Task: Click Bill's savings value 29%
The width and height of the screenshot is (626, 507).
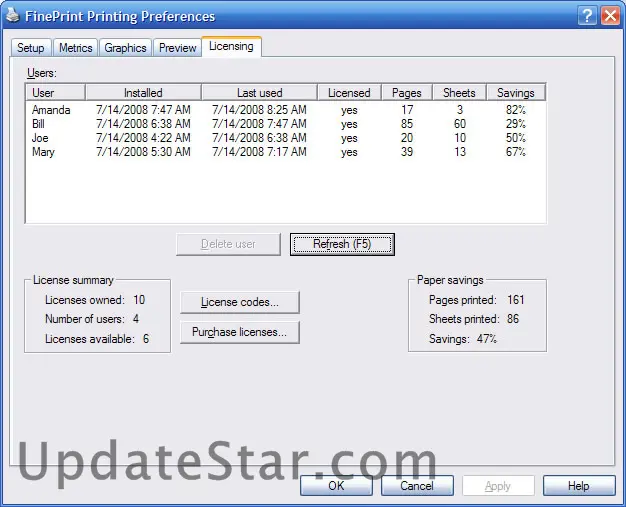Action: [x=516, y=124]
